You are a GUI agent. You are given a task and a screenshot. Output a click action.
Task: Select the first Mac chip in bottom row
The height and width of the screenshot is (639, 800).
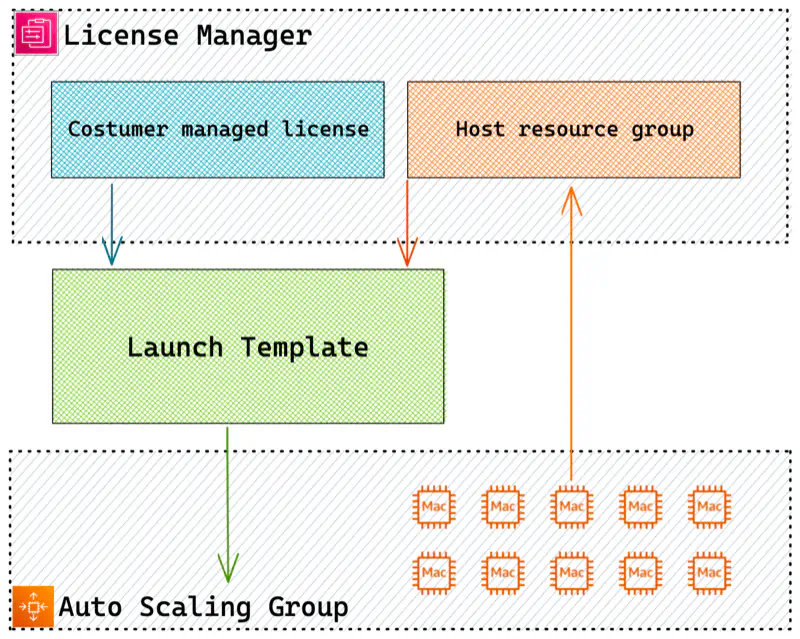point(434,572)
